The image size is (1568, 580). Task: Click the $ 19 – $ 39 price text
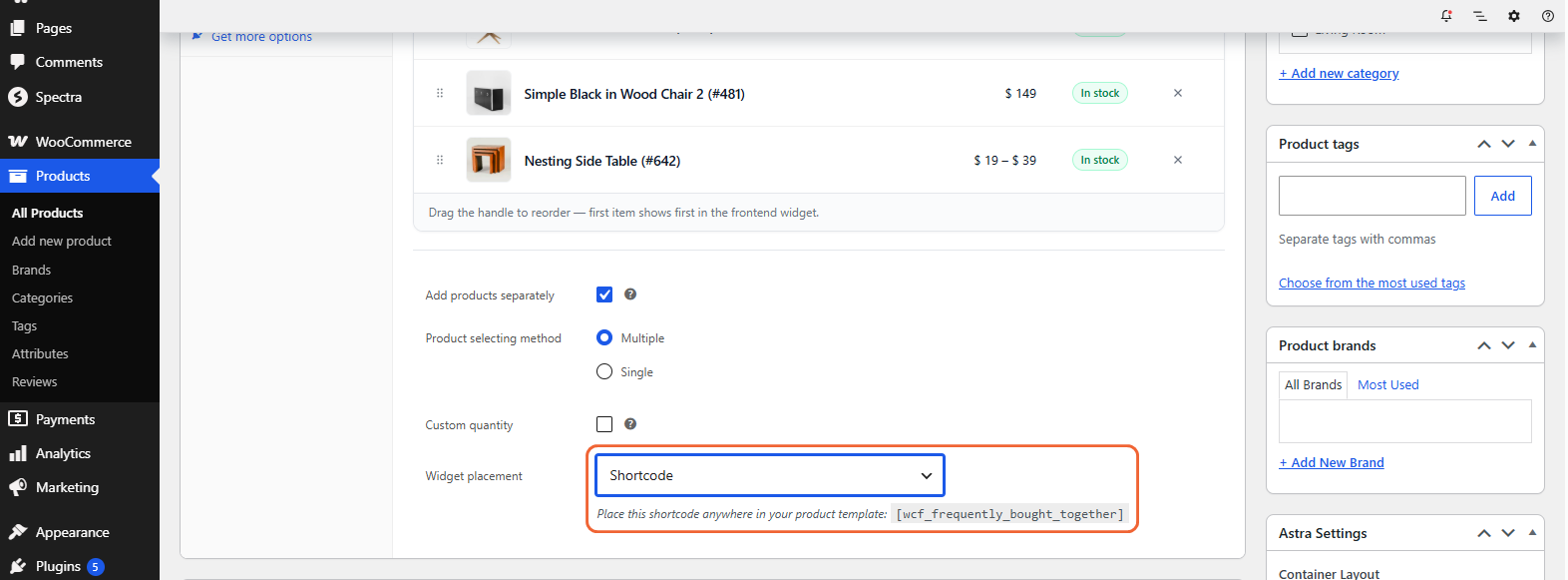point(1004,160)
